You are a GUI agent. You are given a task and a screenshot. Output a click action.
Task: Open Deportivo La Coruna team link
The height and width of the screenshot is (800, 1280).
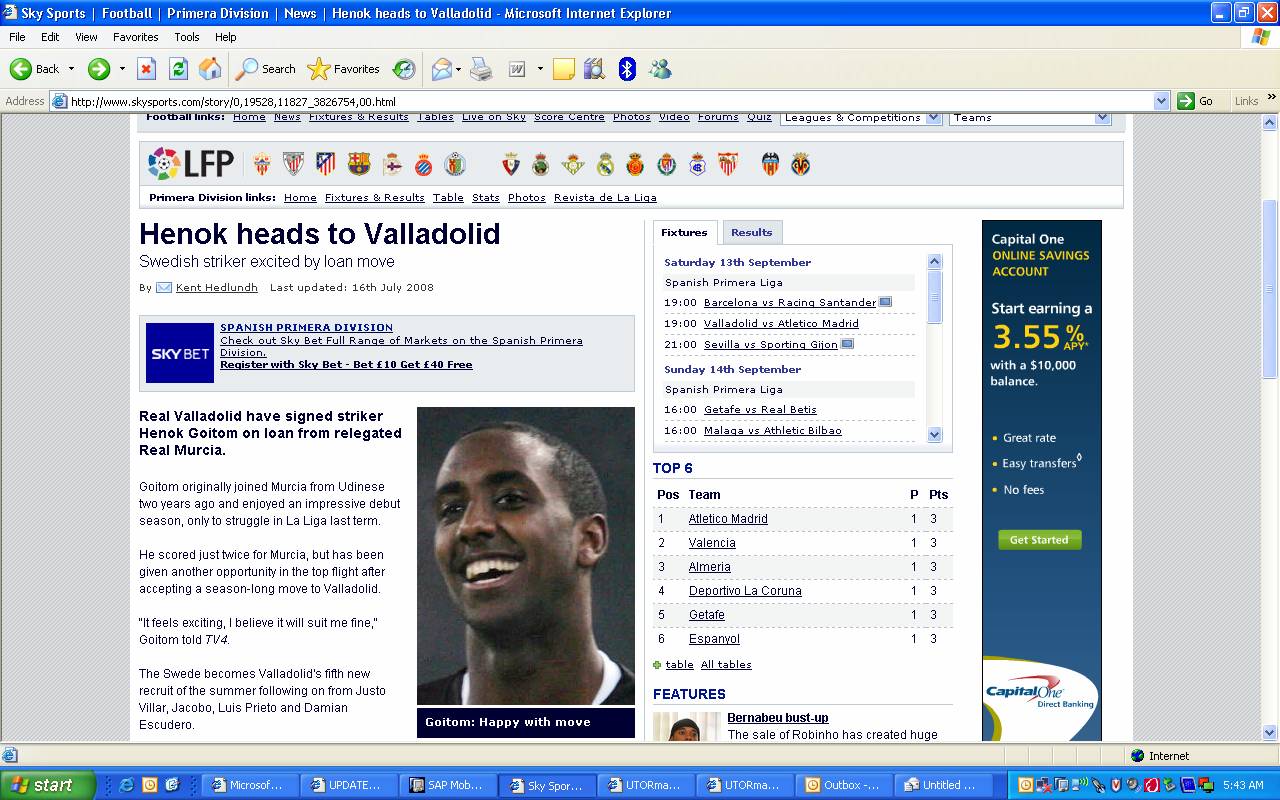pyautogui.click(x=746, y=591)
